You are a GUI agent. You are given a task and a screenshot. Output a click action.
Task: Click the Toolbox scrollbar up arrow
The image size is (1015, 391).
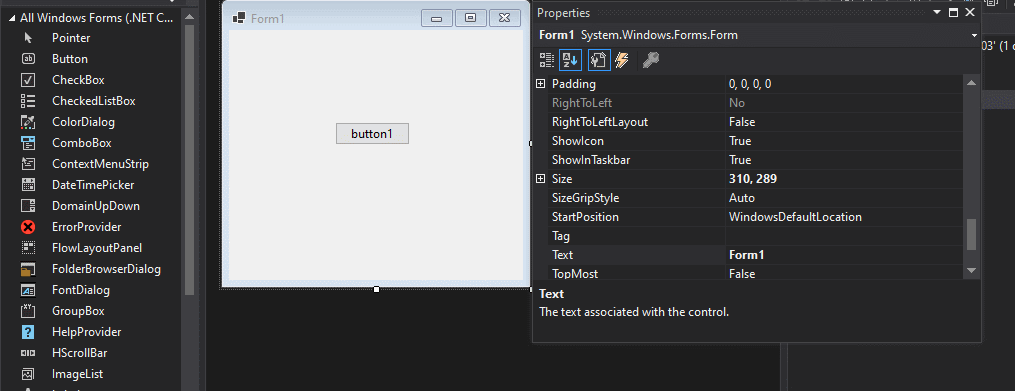[x=189, y=16]
